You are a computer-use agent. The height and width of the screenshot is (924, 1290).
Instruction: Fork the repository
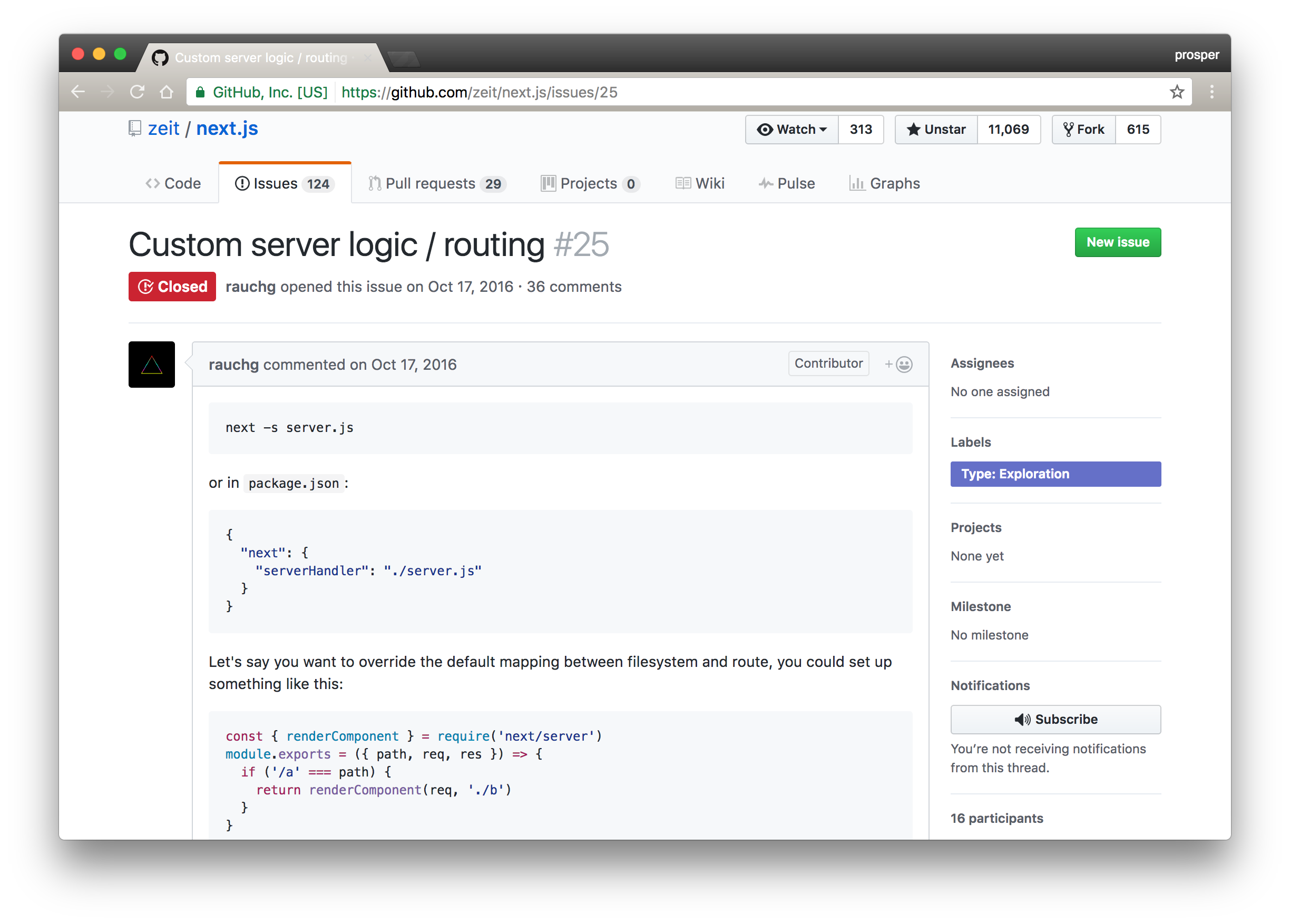coord(1083,130)
